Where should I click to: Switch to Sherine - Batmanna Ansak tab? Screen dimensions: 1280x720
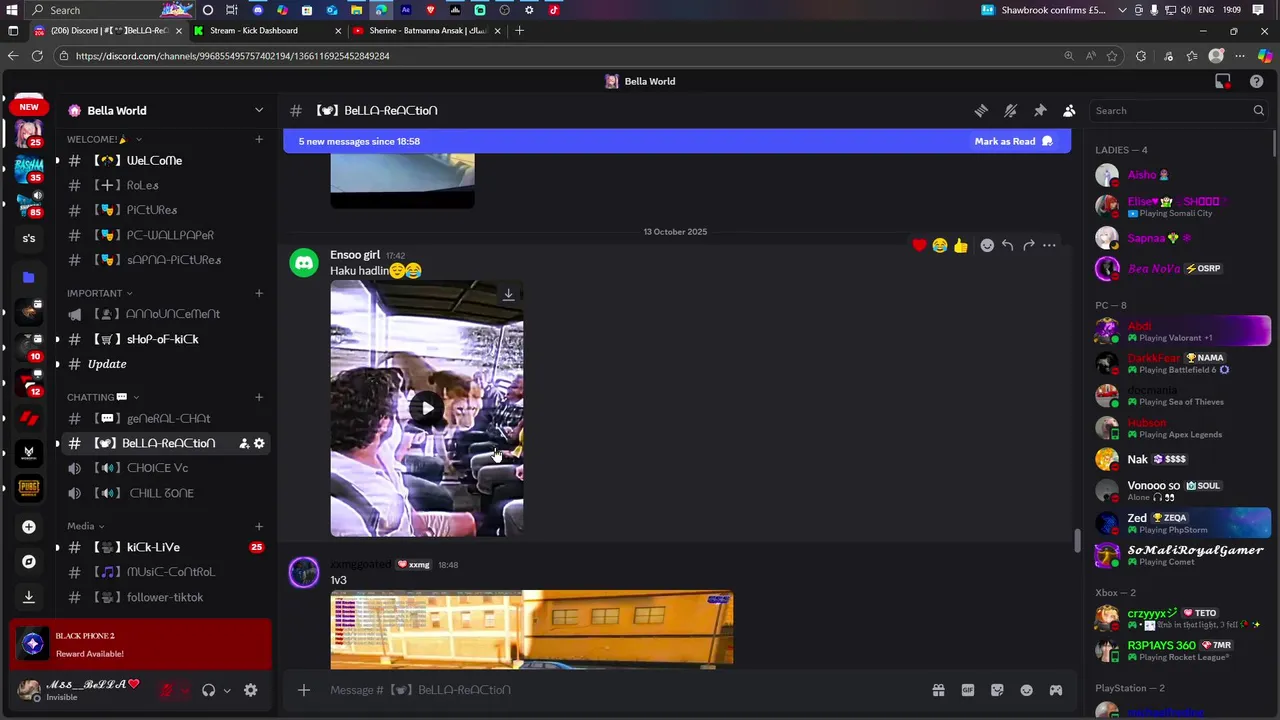pyautogui.click(x=428, y=31)
